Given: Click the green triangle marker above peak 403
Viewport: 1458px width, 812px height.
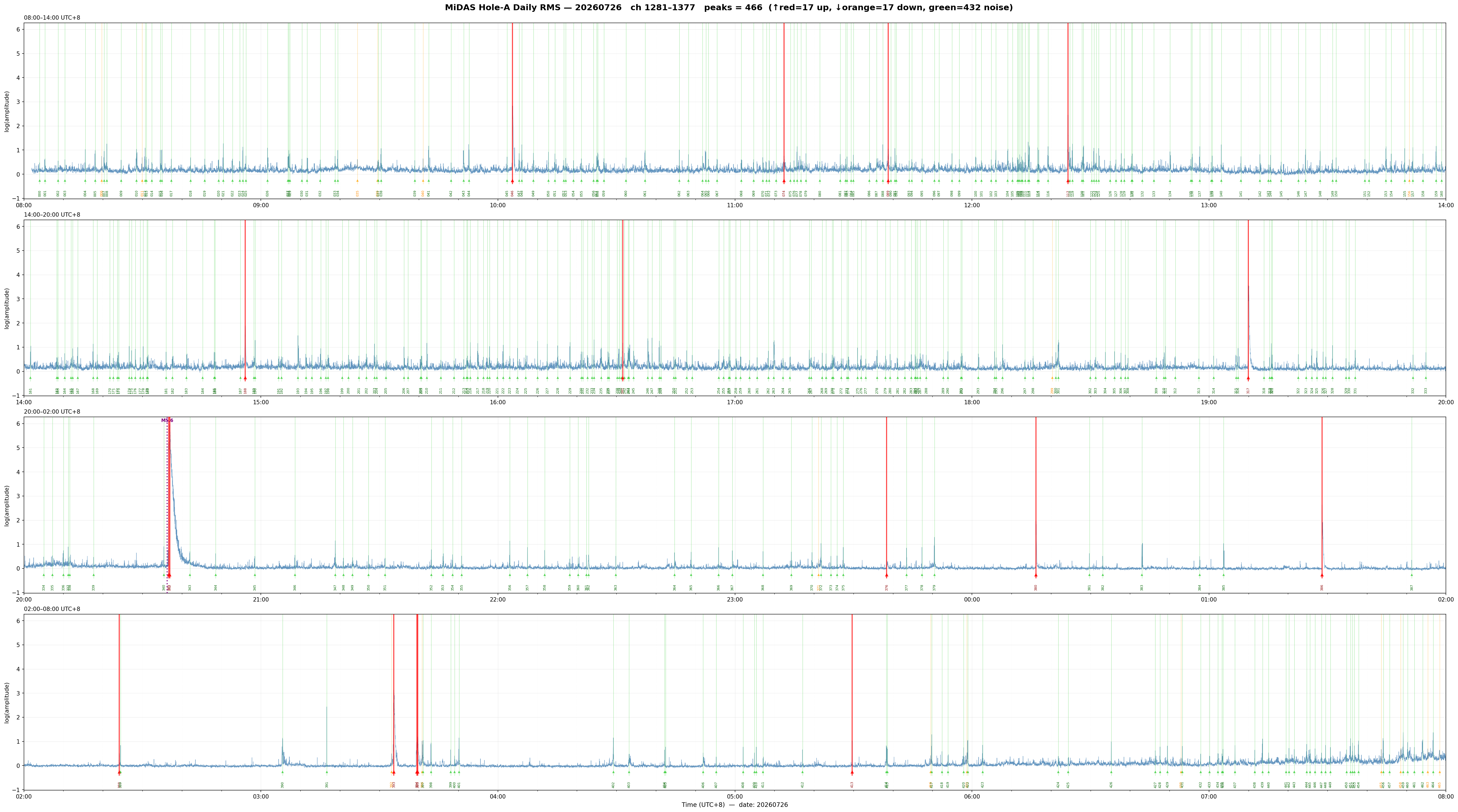Looking at the screenshot, I should pos(629,772).
